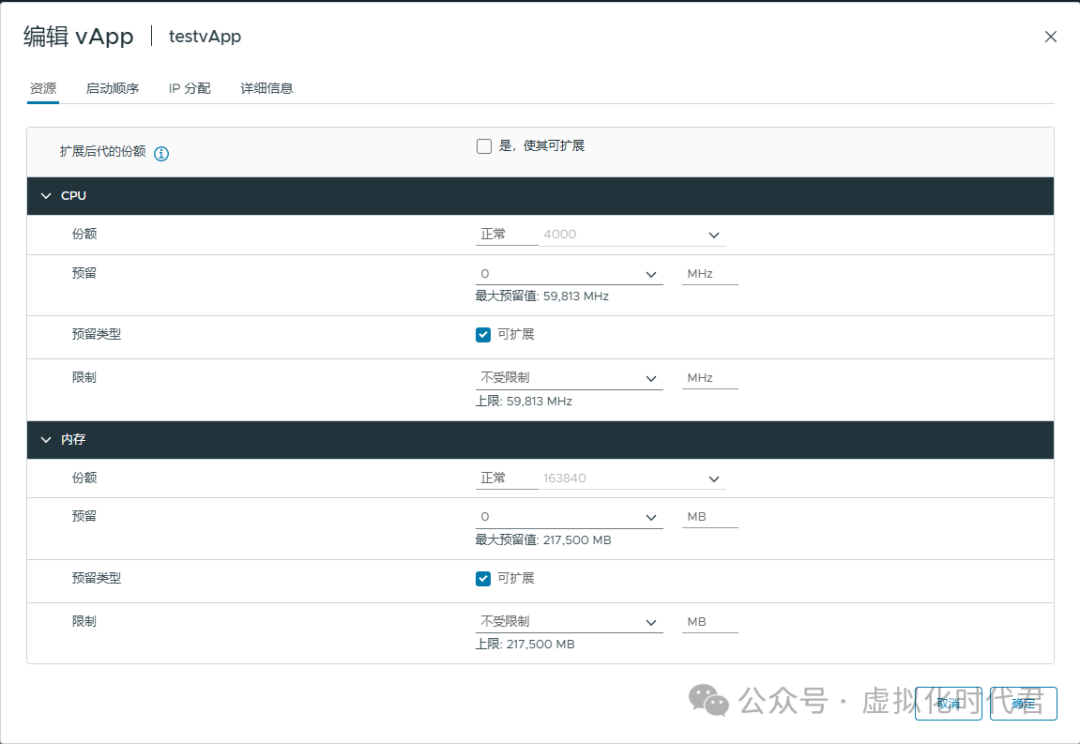Select the MB unit field for 内存 预留

click(709, 517)
